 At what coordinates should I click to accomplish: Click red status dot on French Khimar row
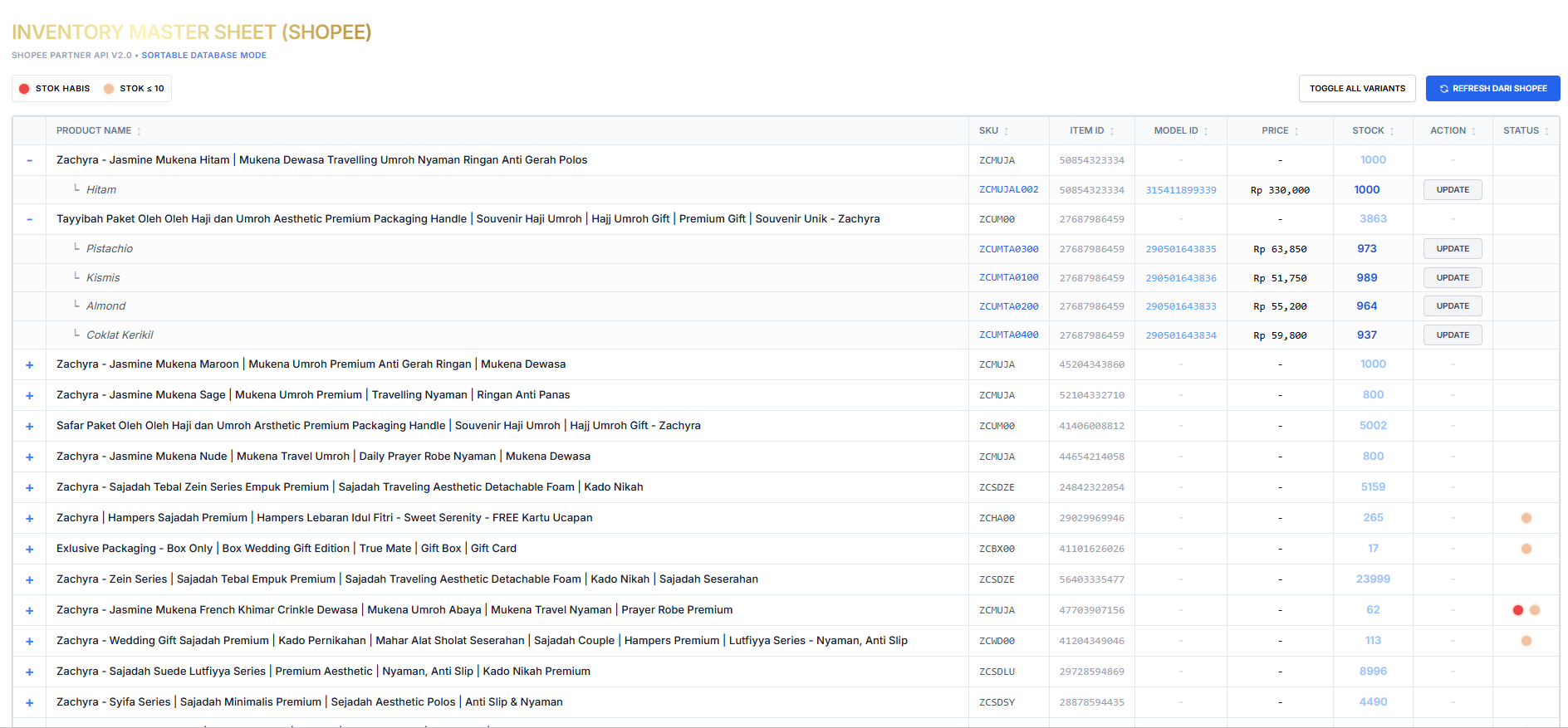pyautogui.click(x=1518, y=610)
